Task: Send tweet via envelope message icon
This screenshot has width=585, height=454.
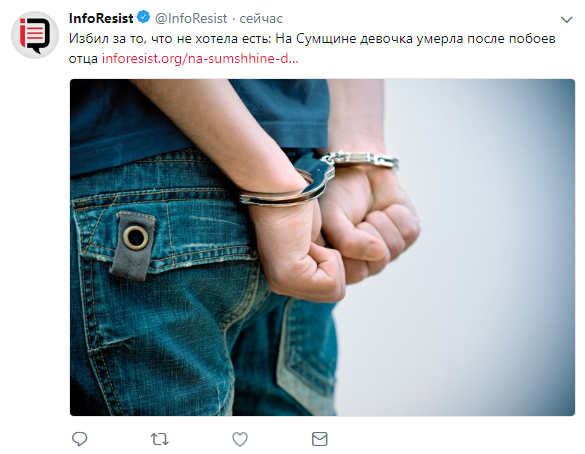Action: (320, 439)
